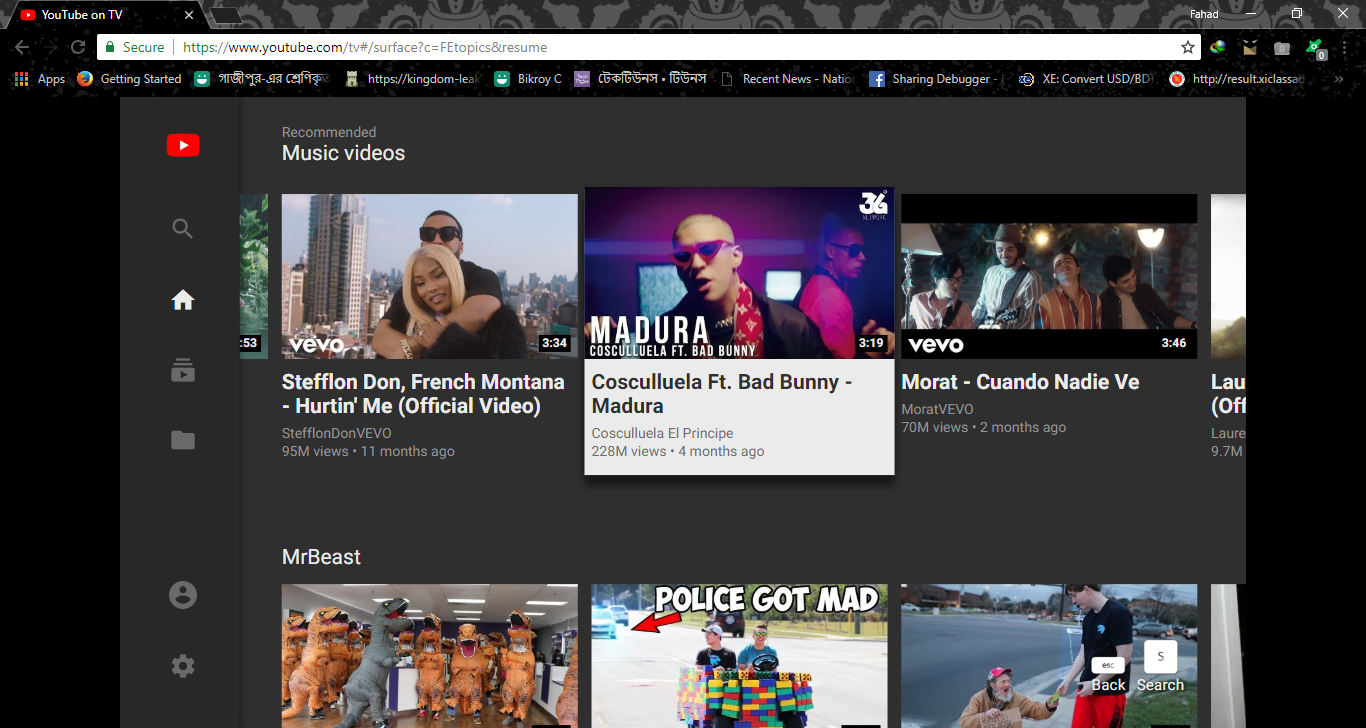
Task: Open the green extension with 0 badge
Action: coord(1316,48)
